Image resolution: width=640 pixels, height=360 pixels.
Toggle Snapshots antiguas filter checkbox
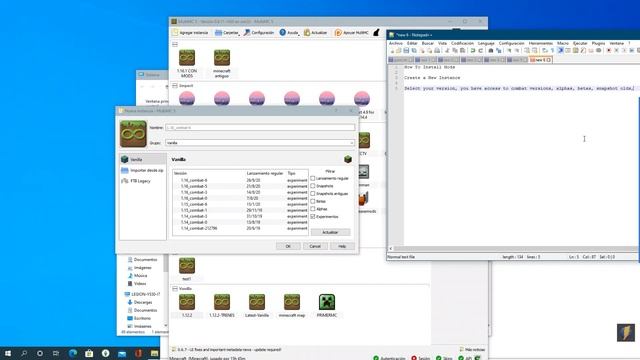click(x=313, y=193)
